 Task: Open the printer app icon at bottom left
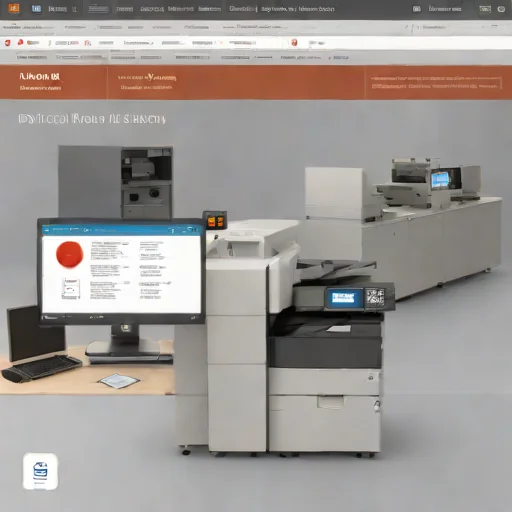(40, 471)
